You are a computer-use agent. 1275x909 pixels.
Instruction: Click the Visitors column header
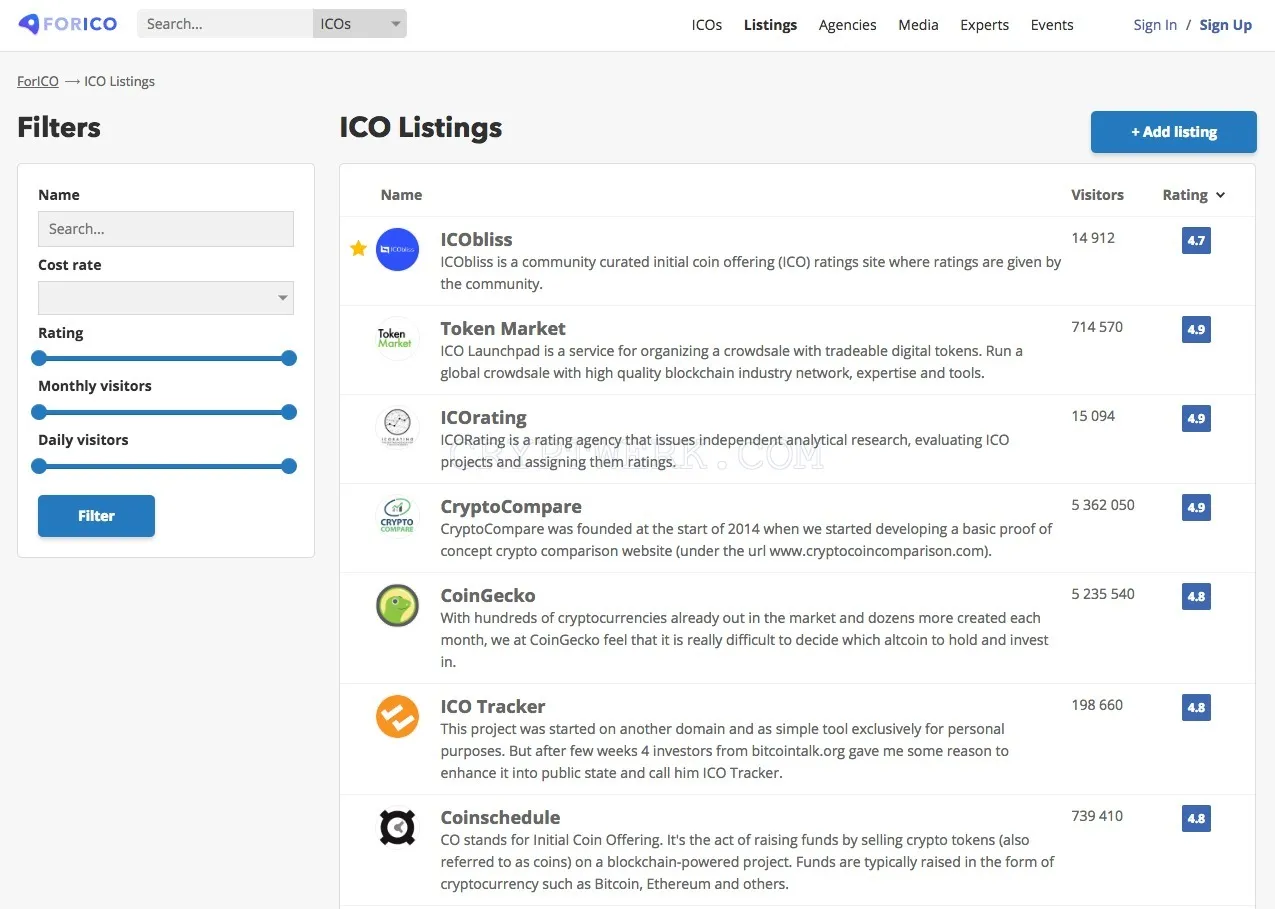pyautogui.click(x=1097, y=195)
